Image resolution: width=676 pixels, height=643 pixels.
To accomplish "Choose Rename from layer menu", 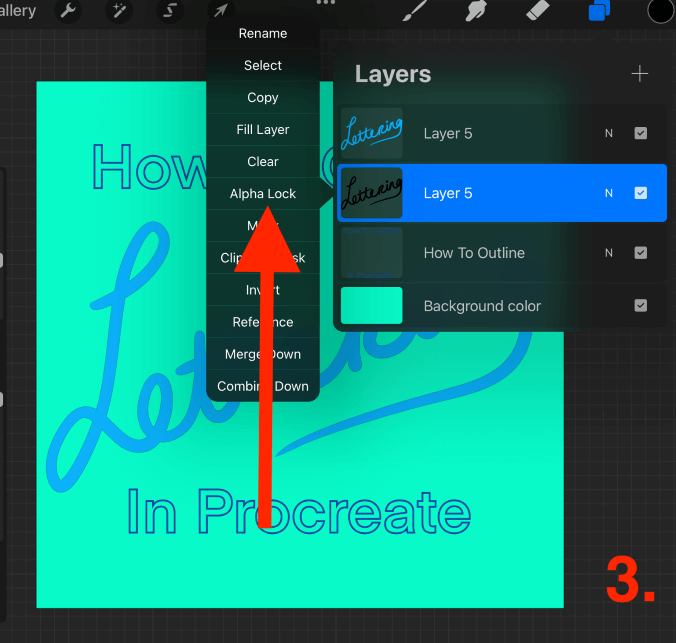I will click(x=263, y=34).
